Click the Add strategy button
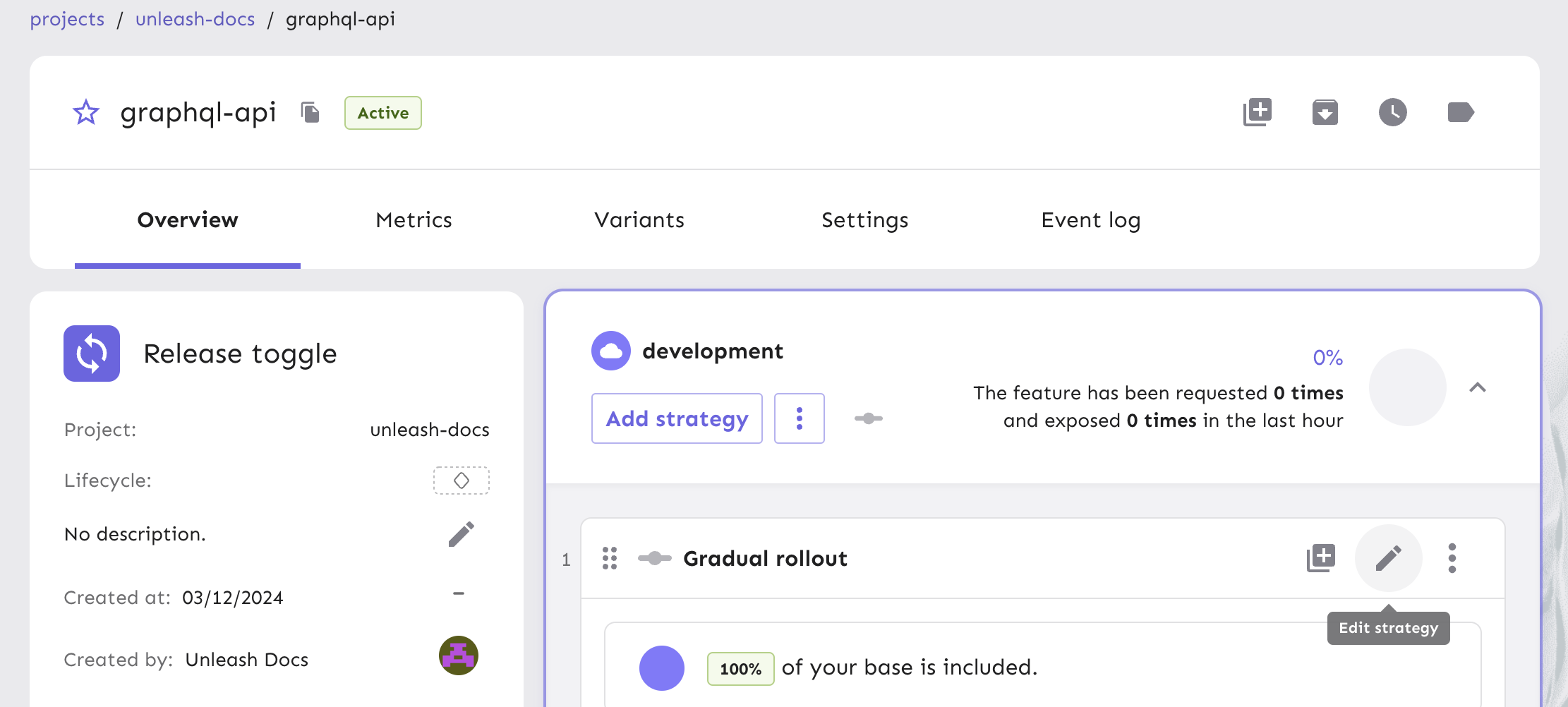Screen dimensions: 1568x707 676,418
